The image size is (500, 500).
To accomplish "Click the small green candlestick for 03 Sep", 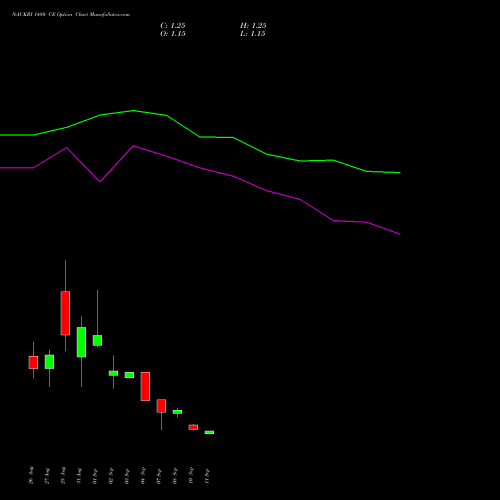I will coord(129,375).
